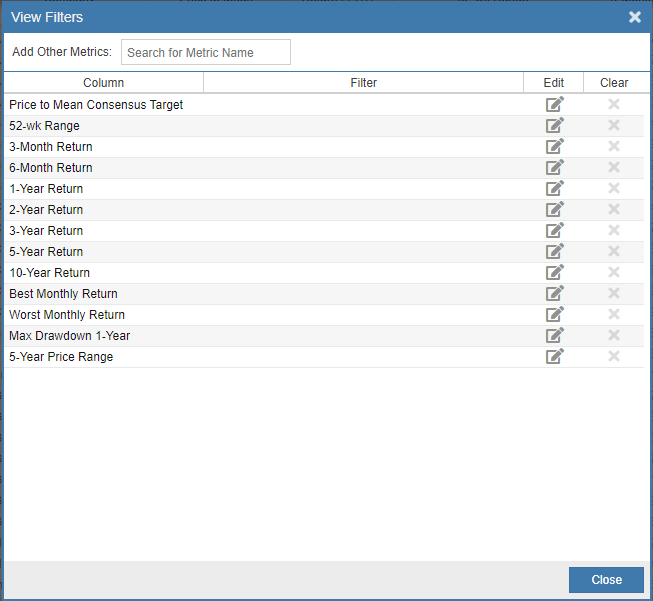Viewport: 653px width, 601px height.
Task: Select the Worst Monthly Return row label
Action: [x=67, y=315]
